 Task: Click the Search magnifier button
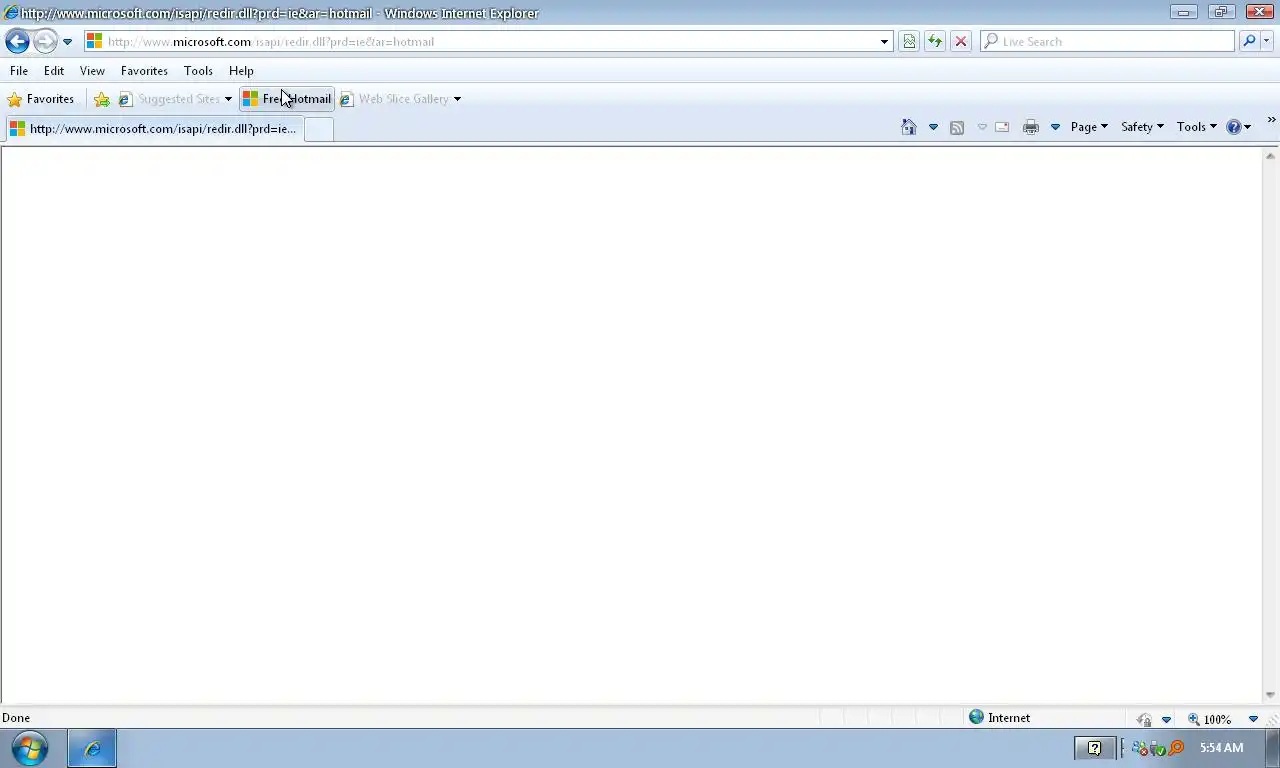[x=1249, y=42]
